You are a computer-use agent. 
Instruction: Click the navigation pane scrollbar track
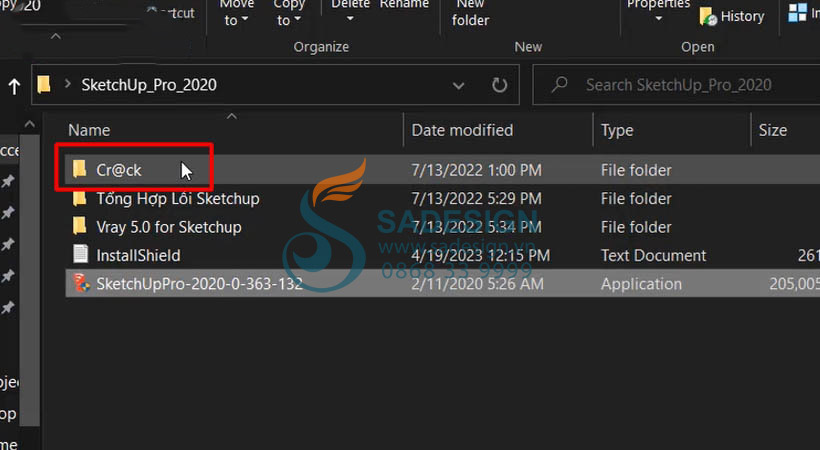click(30, 280)
